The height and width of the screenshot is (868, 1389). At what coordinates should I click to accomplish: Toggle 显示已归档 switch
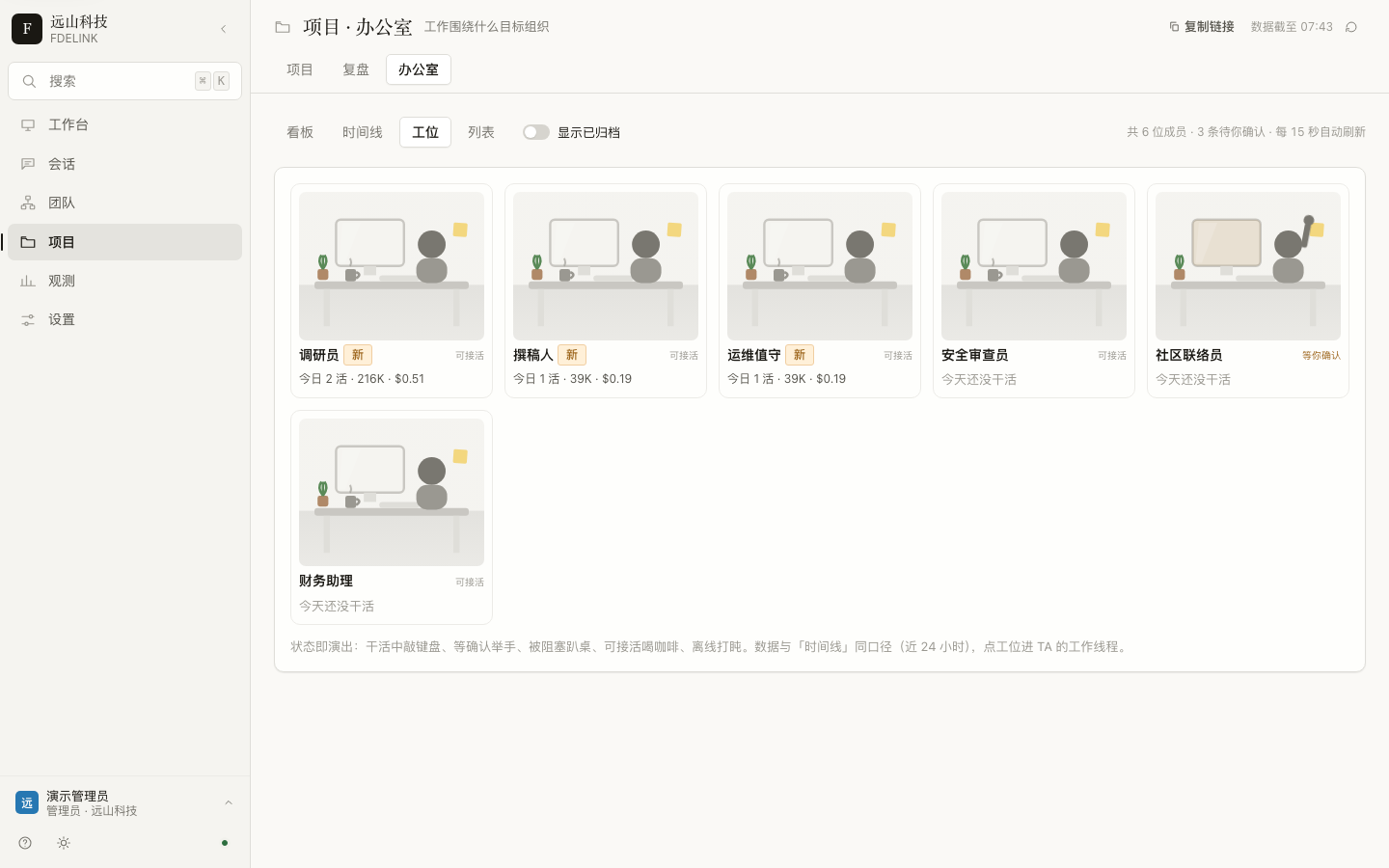(x=536, y=132)
